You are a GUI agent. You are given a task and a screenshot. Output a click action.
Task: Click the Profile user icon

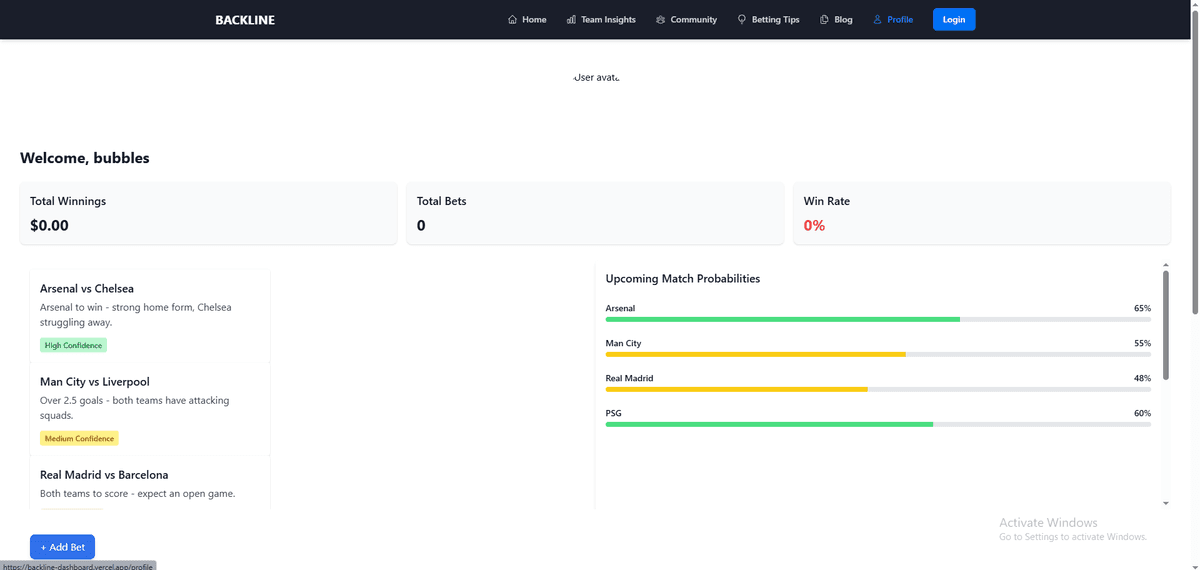[x=877, y=20]
